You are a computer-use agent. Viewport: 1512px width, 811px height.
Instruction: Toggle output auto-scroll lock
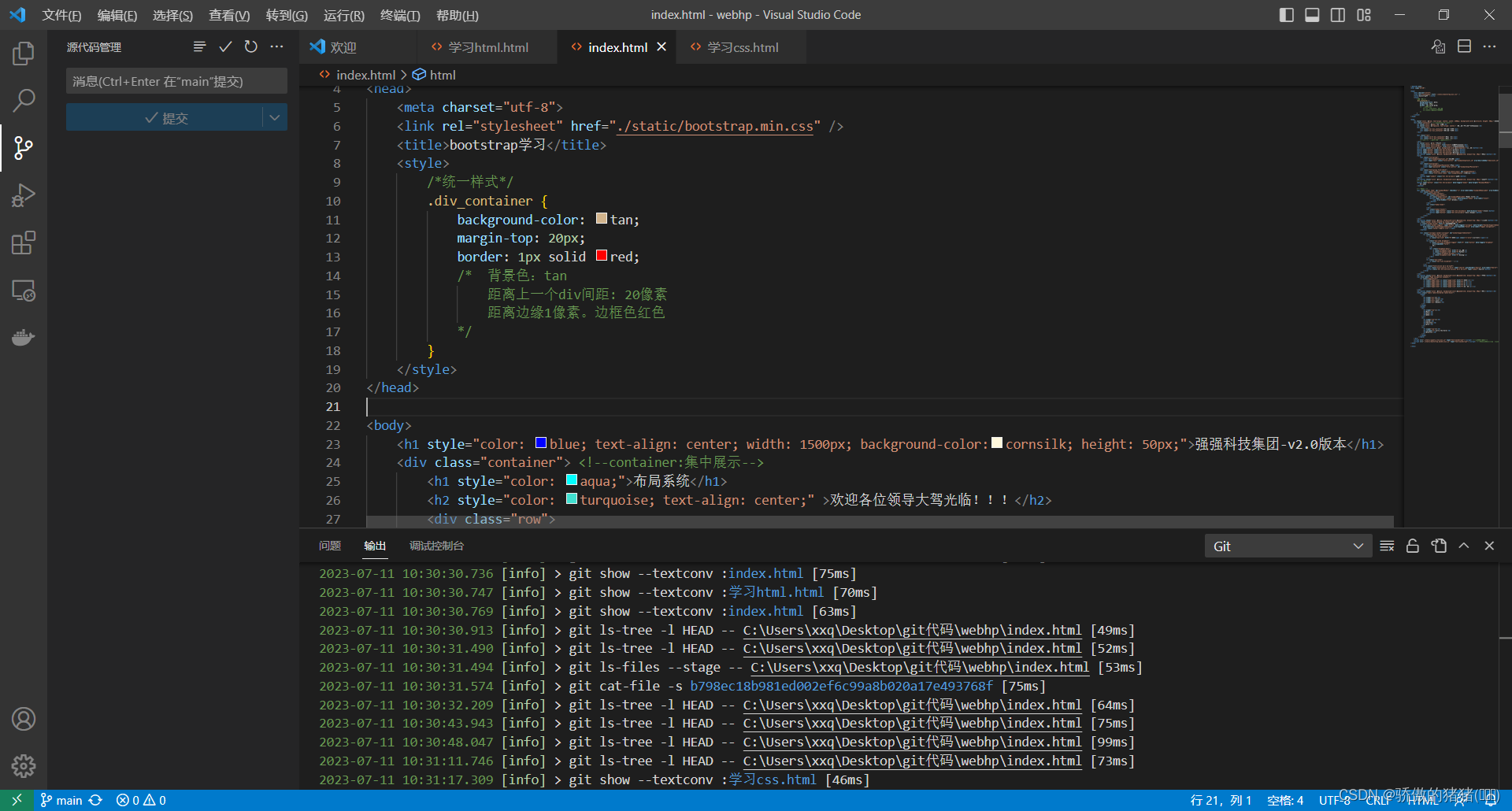[1413, 546]
